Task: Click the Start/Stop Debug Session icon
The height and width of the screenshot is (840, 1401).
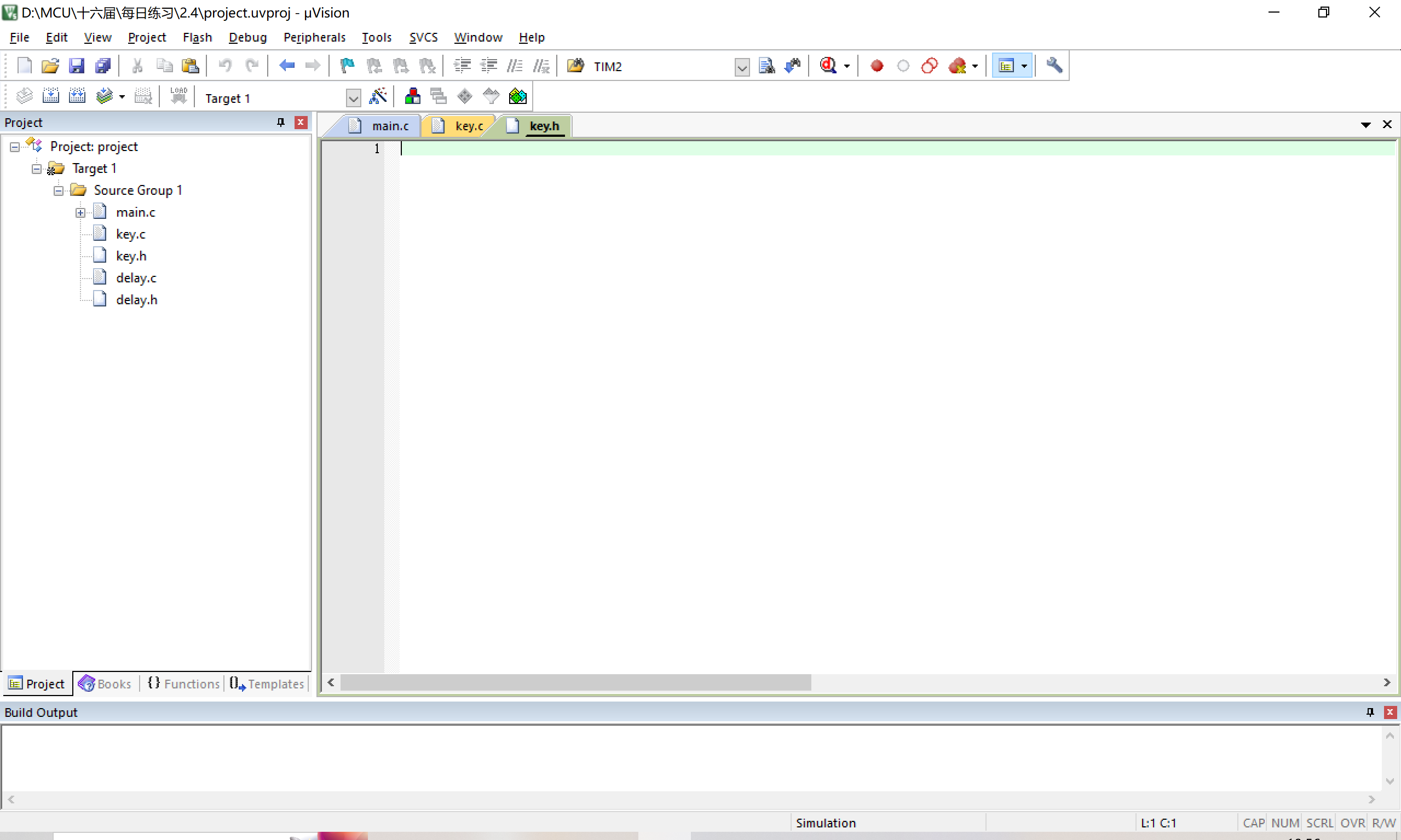Action: (827, 66)
